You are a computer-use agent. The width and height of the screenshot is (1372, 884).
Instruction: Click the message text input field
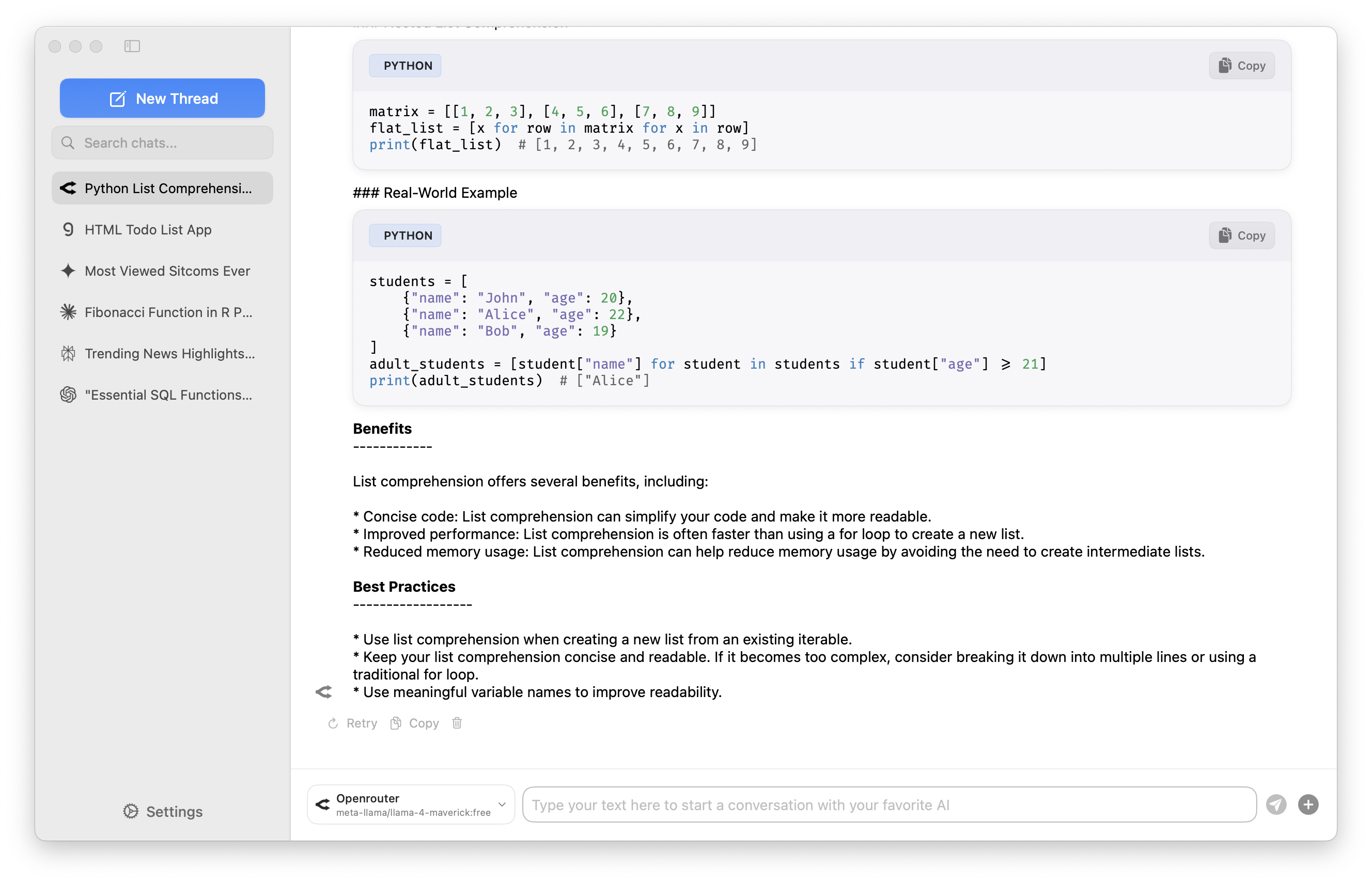[889, 805]
